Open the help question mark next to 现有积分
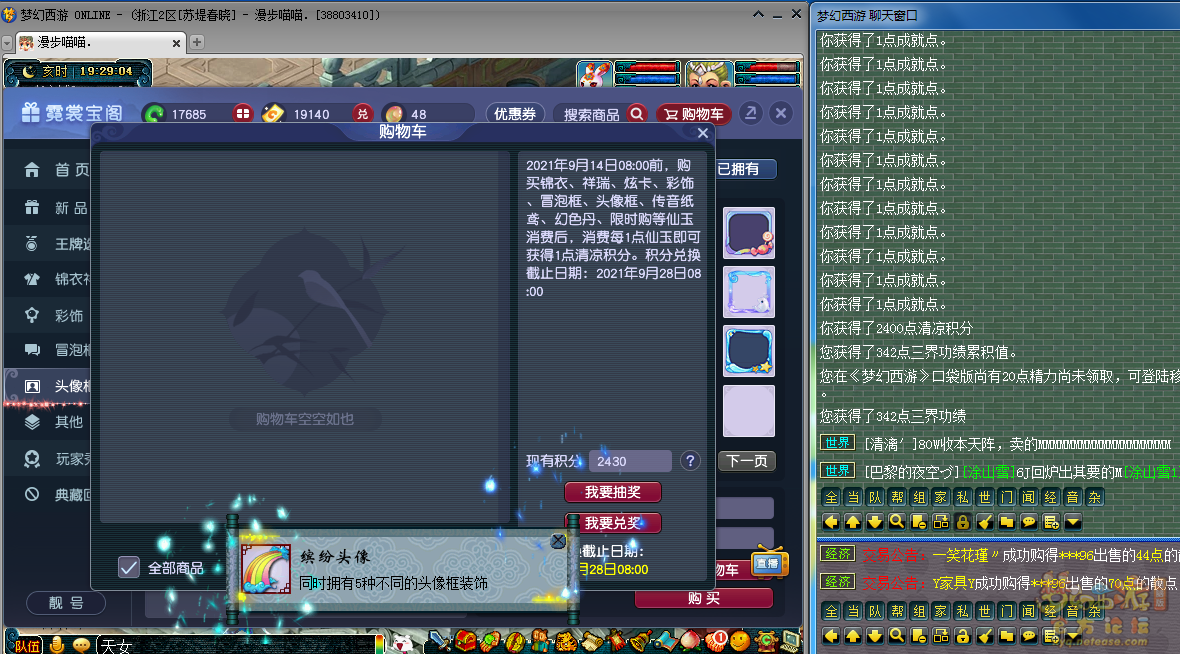Screen dimensions: 1180x654 coord(690,461)
